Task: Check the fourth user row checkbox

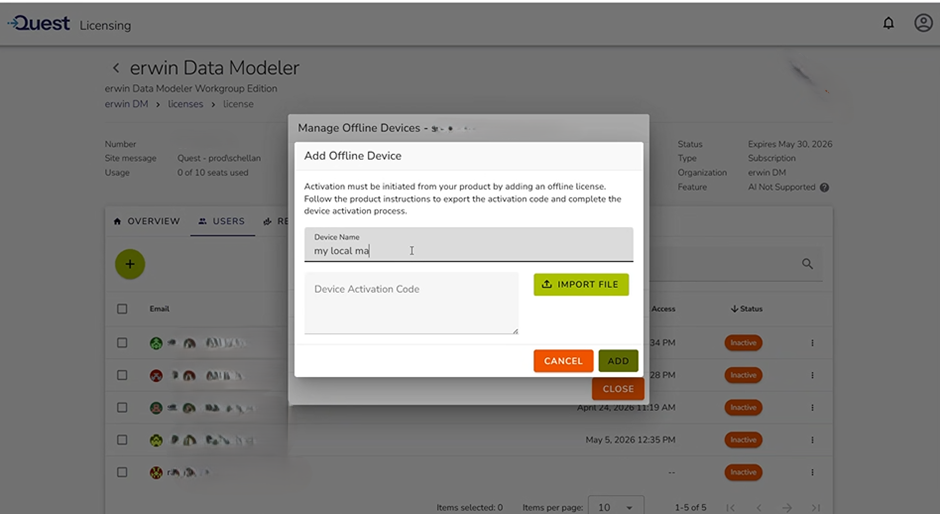Action: point(122,440)
